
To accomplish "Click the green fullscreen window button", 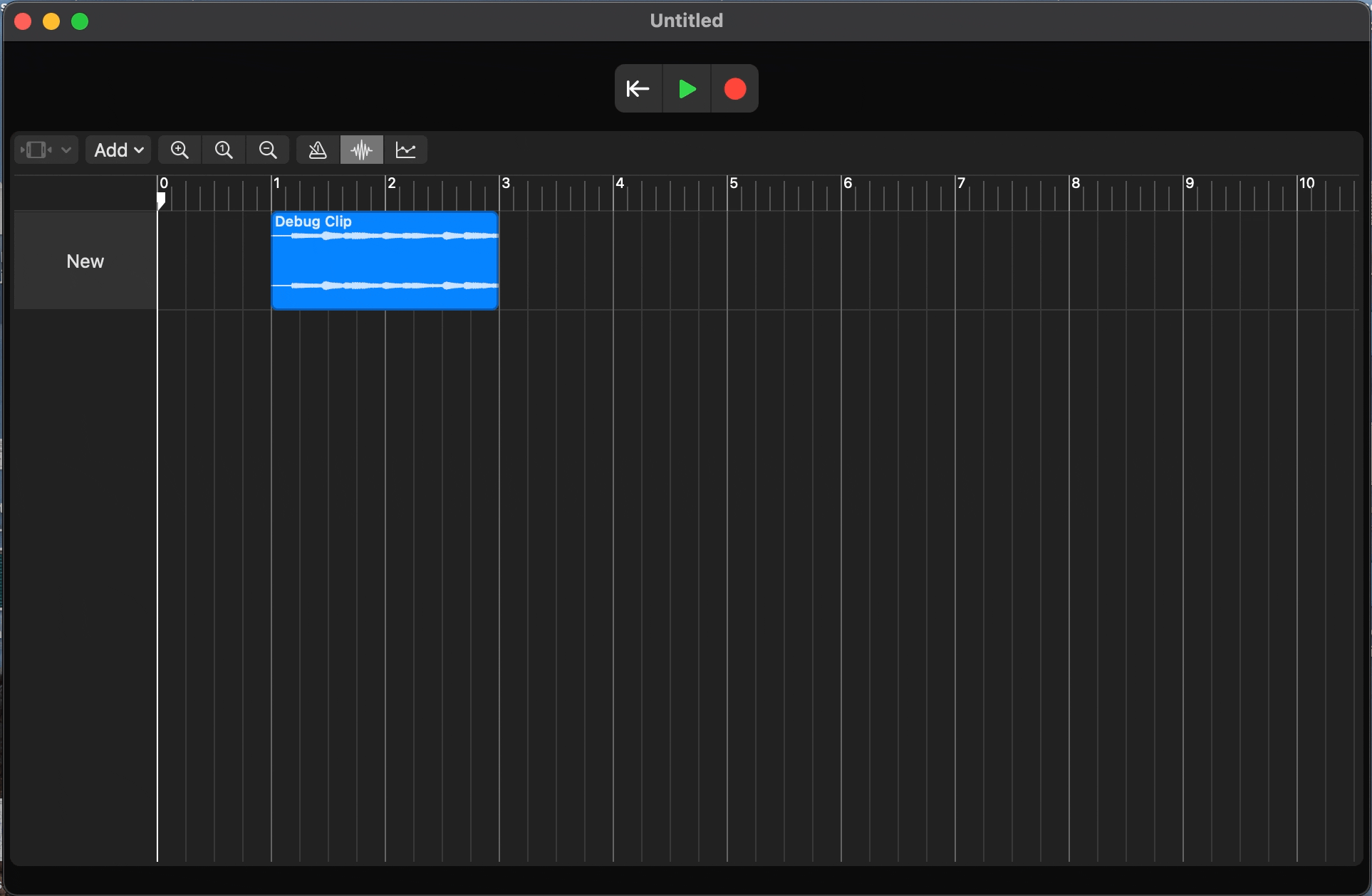I will pos(80,21).
